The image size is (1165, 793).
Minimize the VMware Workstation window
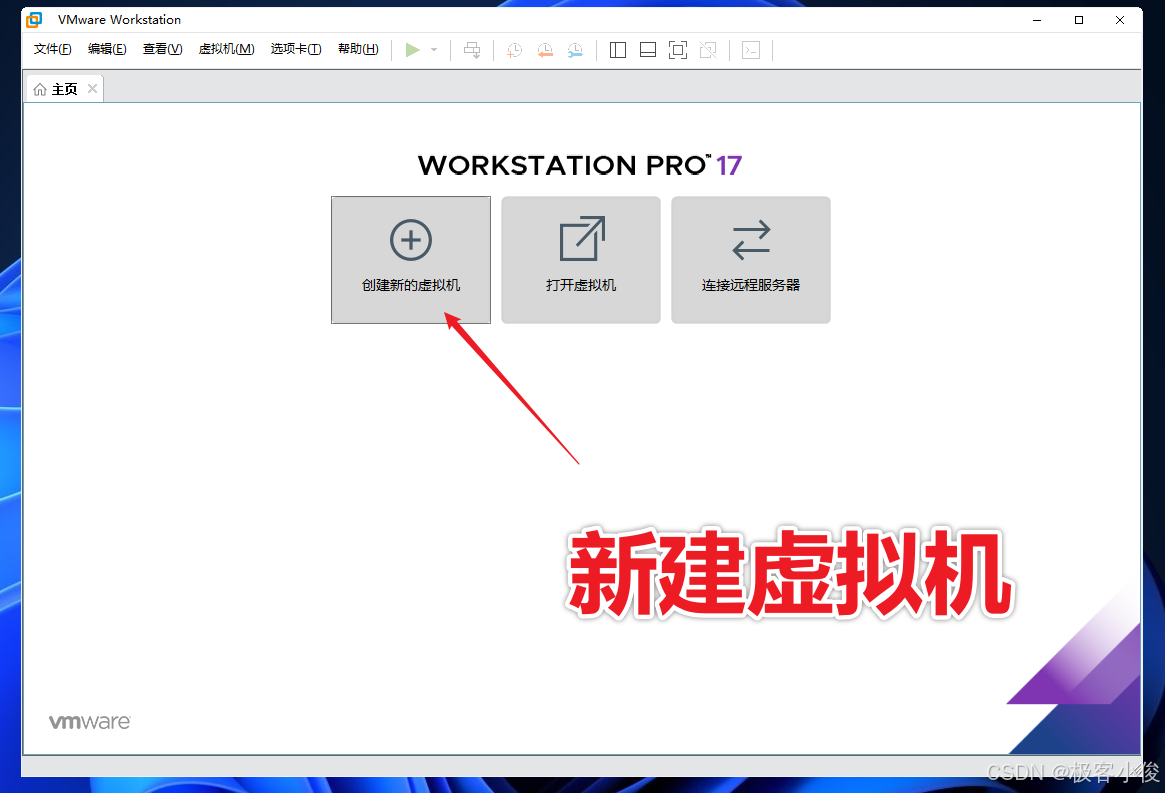coord(1037,20)
